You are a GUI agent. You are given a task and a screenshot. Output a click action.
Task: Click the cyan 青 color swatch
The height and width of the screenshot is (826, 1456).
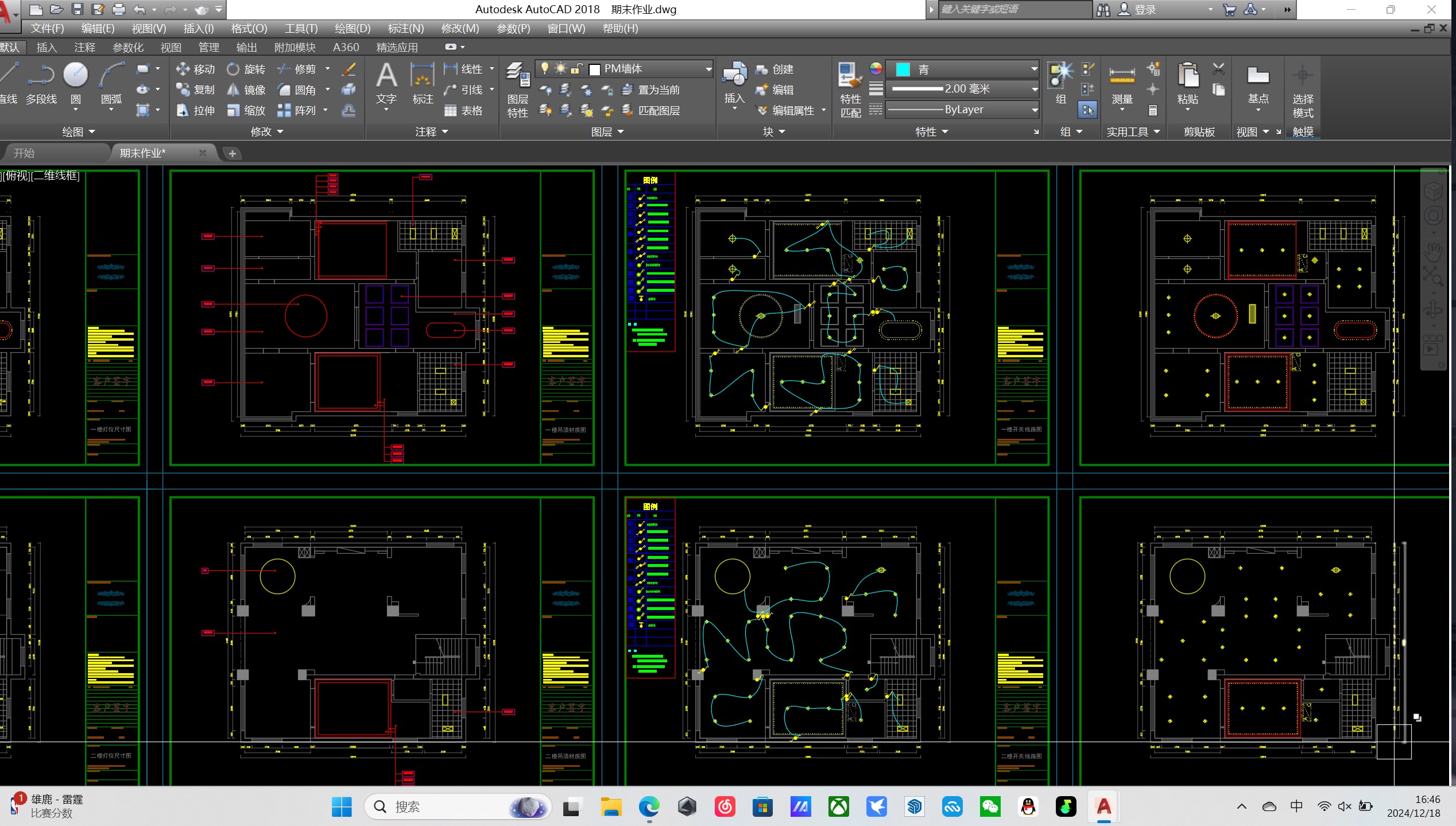point(903,70)
